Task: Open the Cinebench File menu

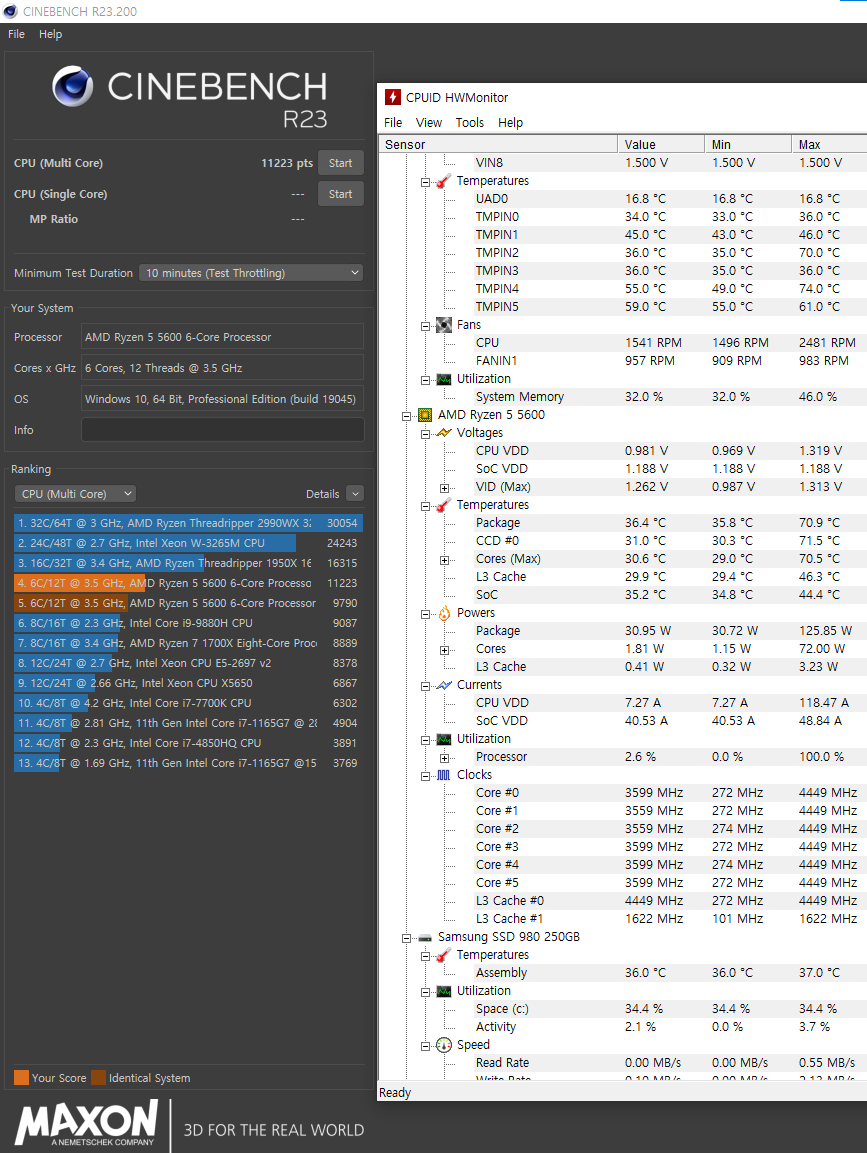Action: pos(16,34)
